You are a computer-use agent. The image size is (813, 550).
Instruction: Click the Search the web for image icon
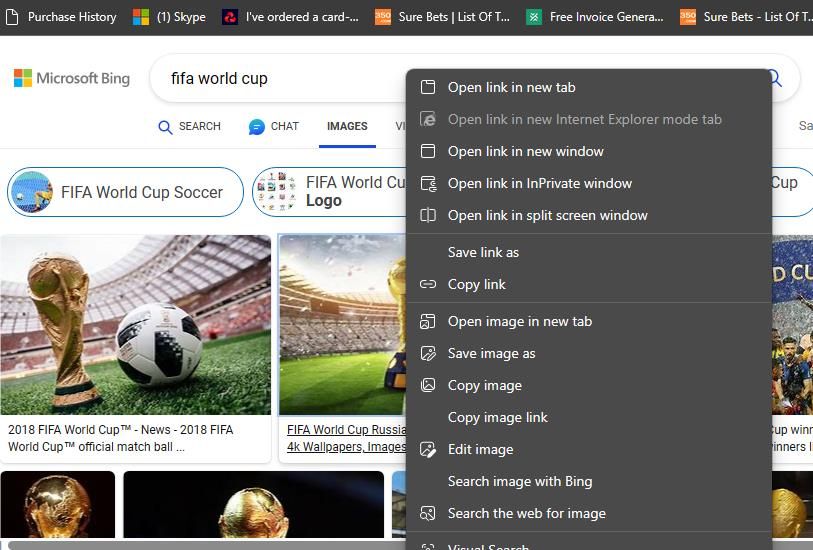(428, 513)
